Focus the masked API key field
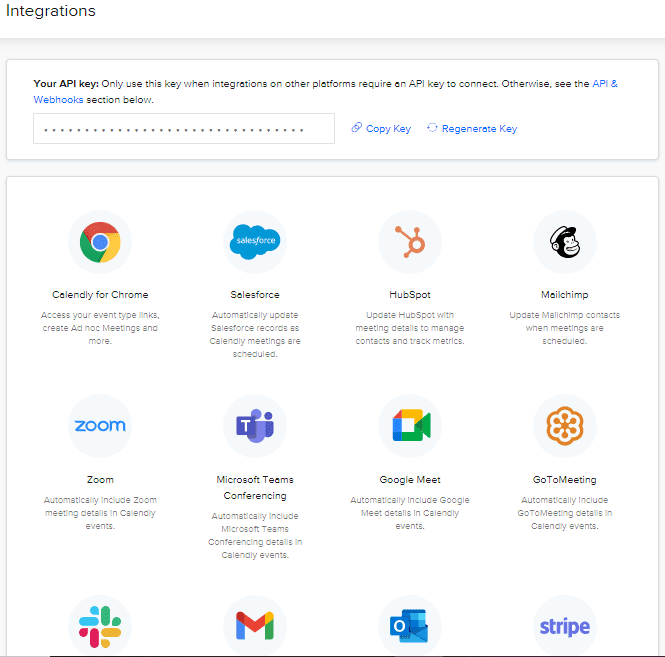Viewport: 665px width, 657px height. click(x=184, y=129)
